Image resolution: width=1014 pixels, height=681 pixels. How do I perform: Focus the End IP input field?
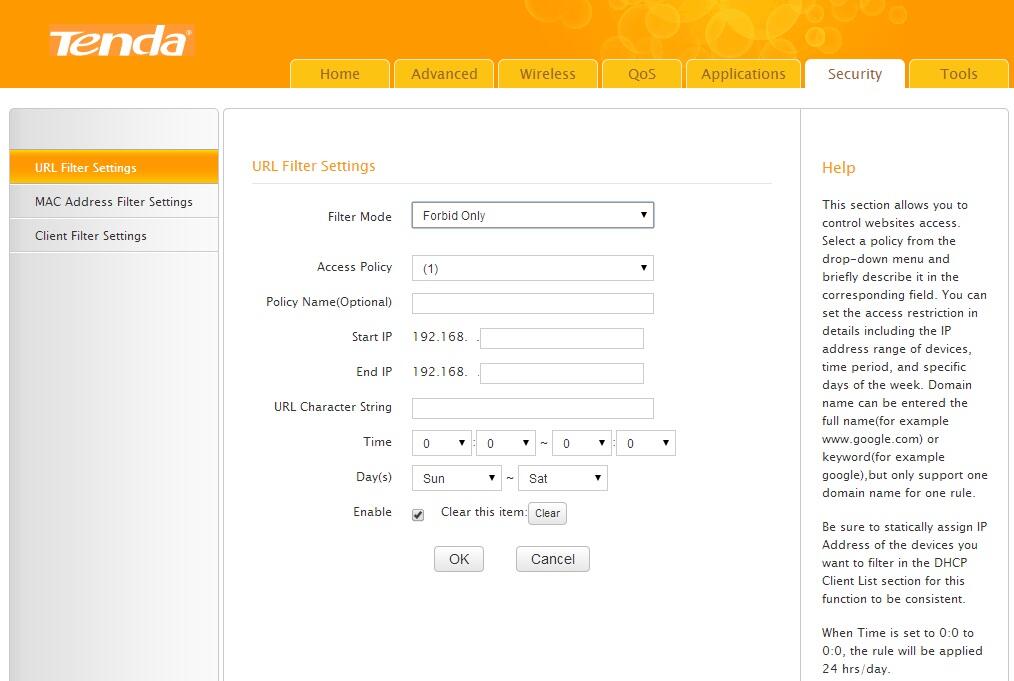(562, 373)
